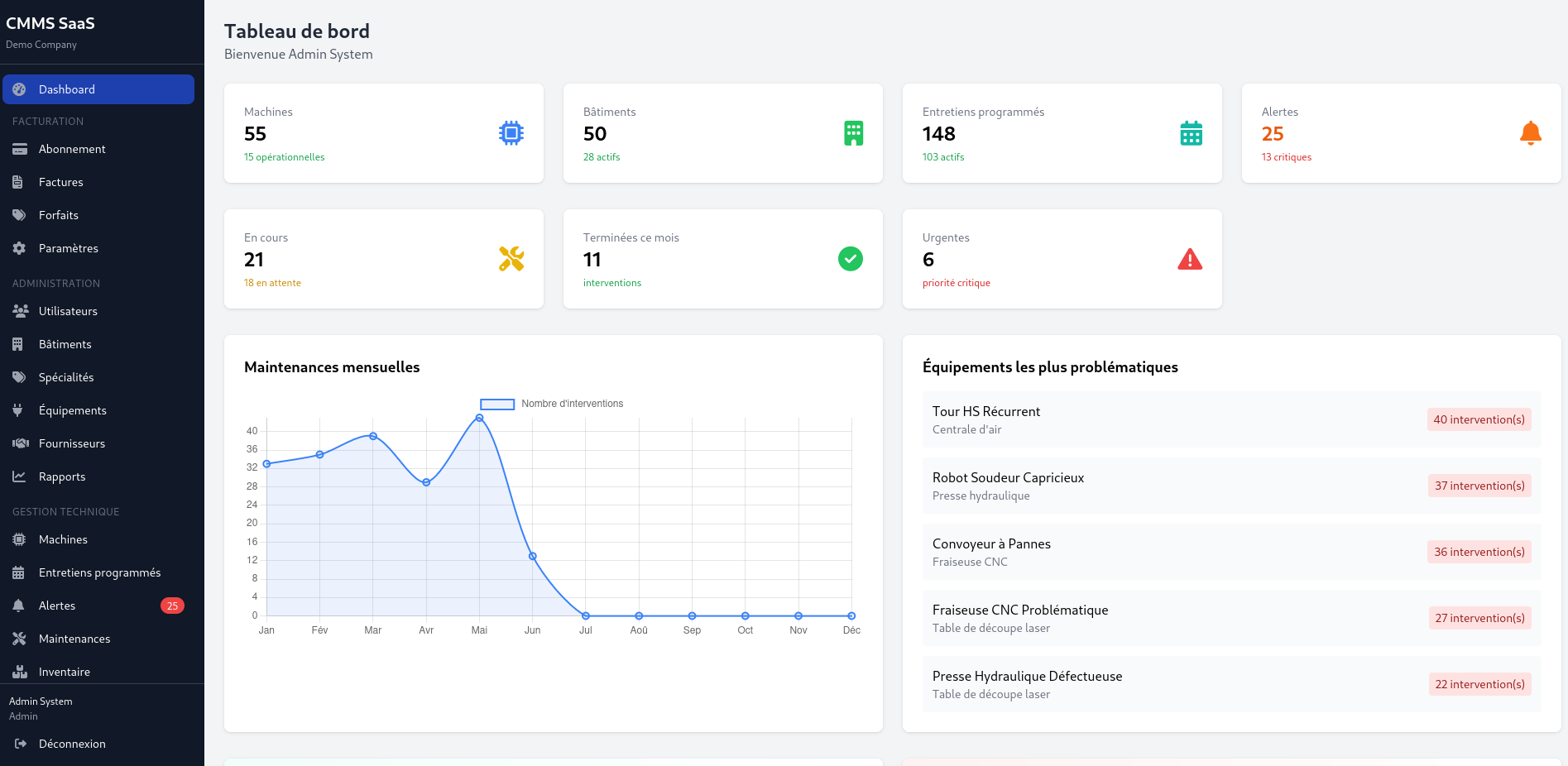Click the CMMS SaaS brand title
1568x766 pixels.
tap(50, 23)
